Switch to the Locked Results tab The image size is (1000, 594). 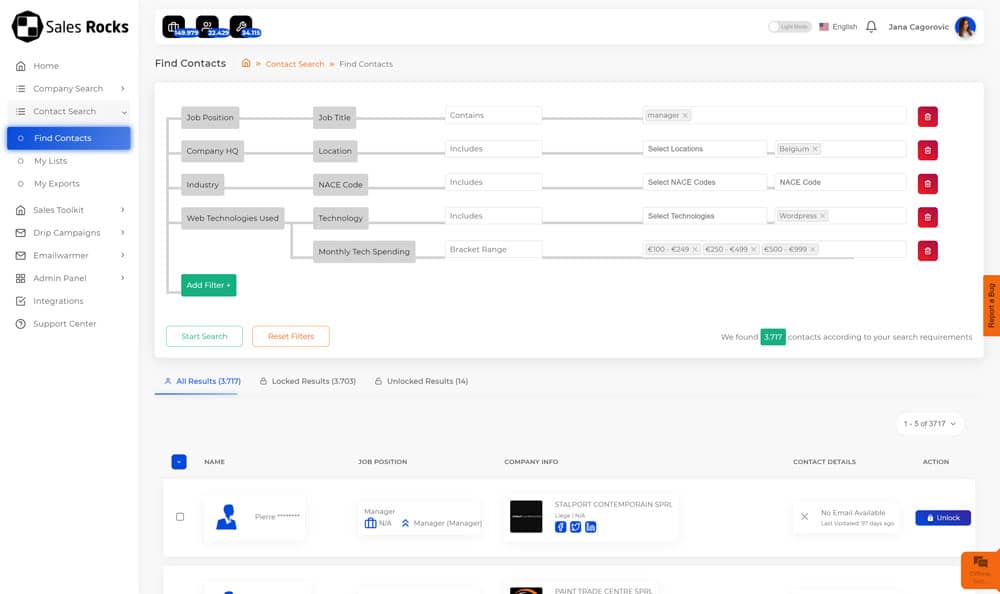[x=307, y=381]
